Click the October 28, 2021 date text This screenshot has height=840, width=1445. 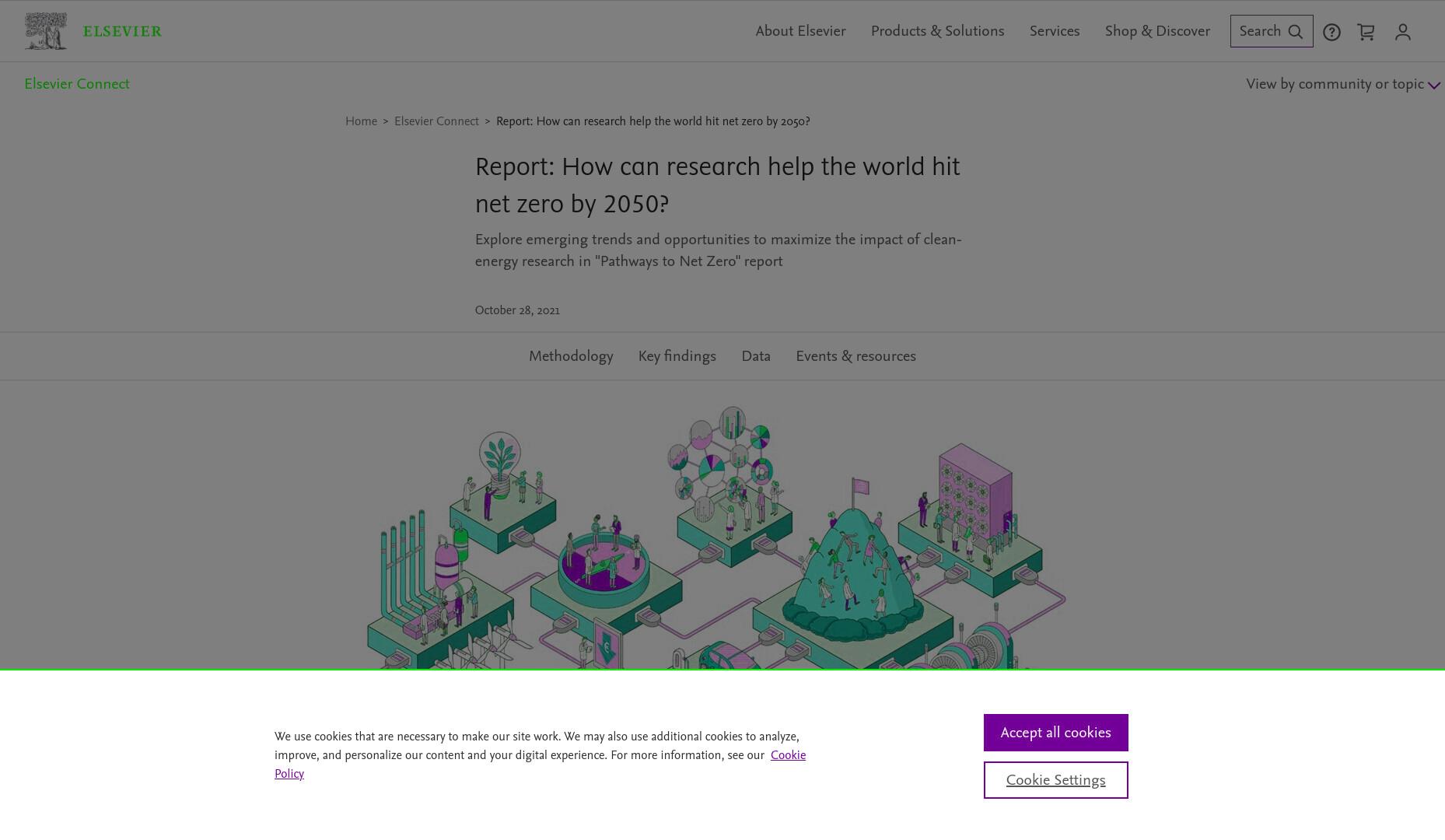[x=517, y=310]
